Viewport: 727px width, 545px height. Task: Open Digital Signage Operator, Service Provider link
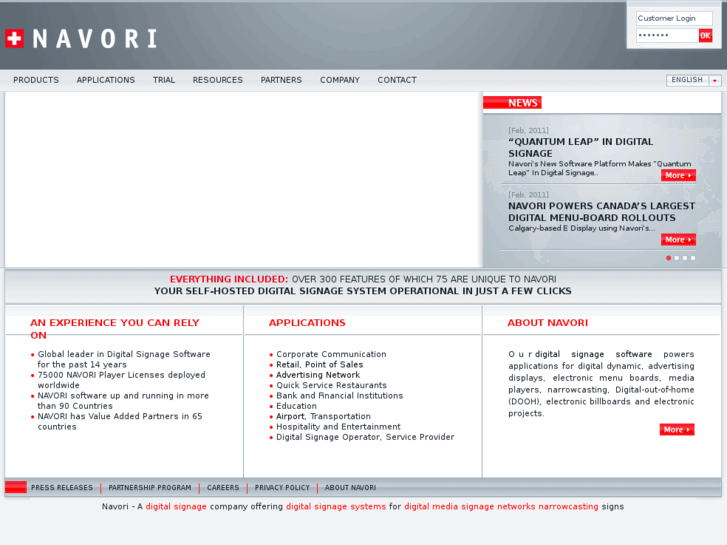click(365, 437)
